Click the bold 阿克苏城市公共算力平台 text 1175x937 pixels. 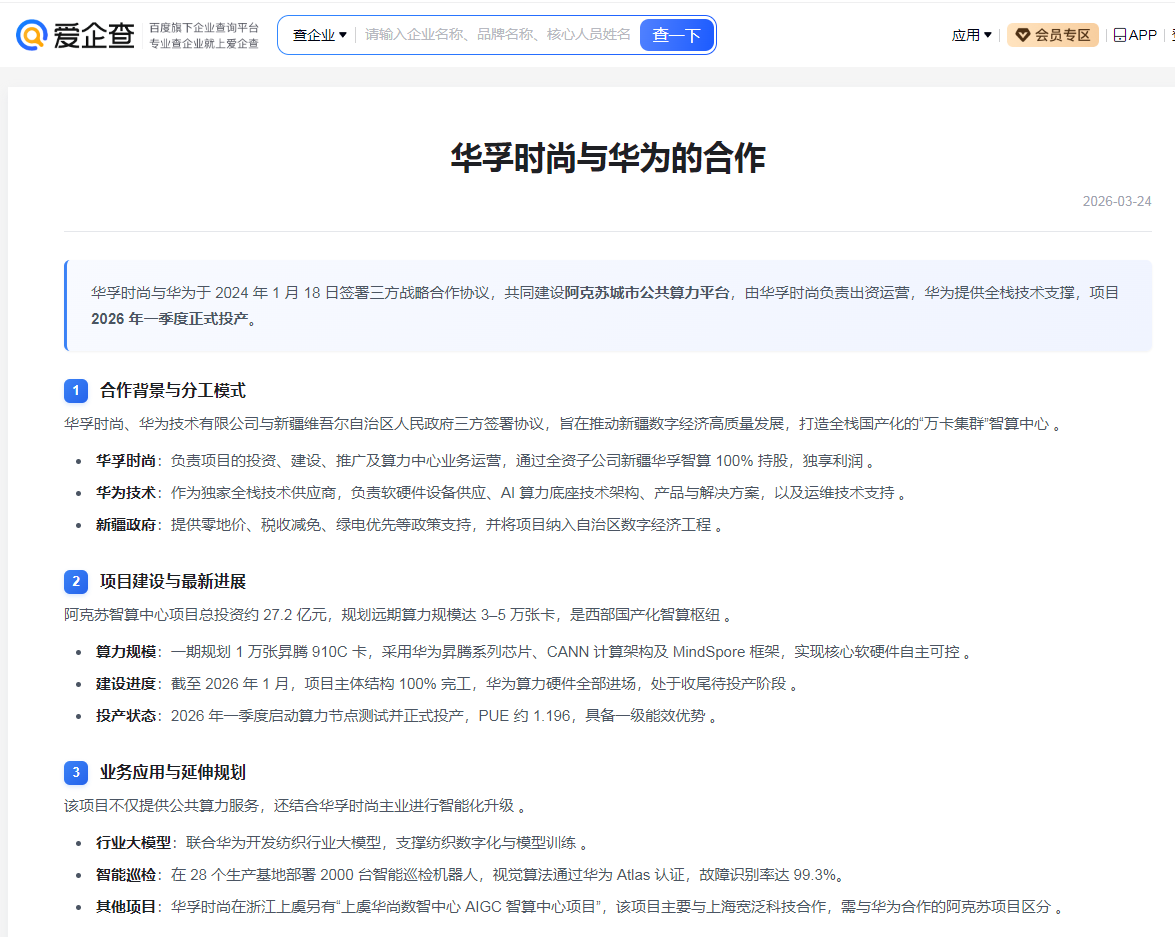click(x=647, y=292)
